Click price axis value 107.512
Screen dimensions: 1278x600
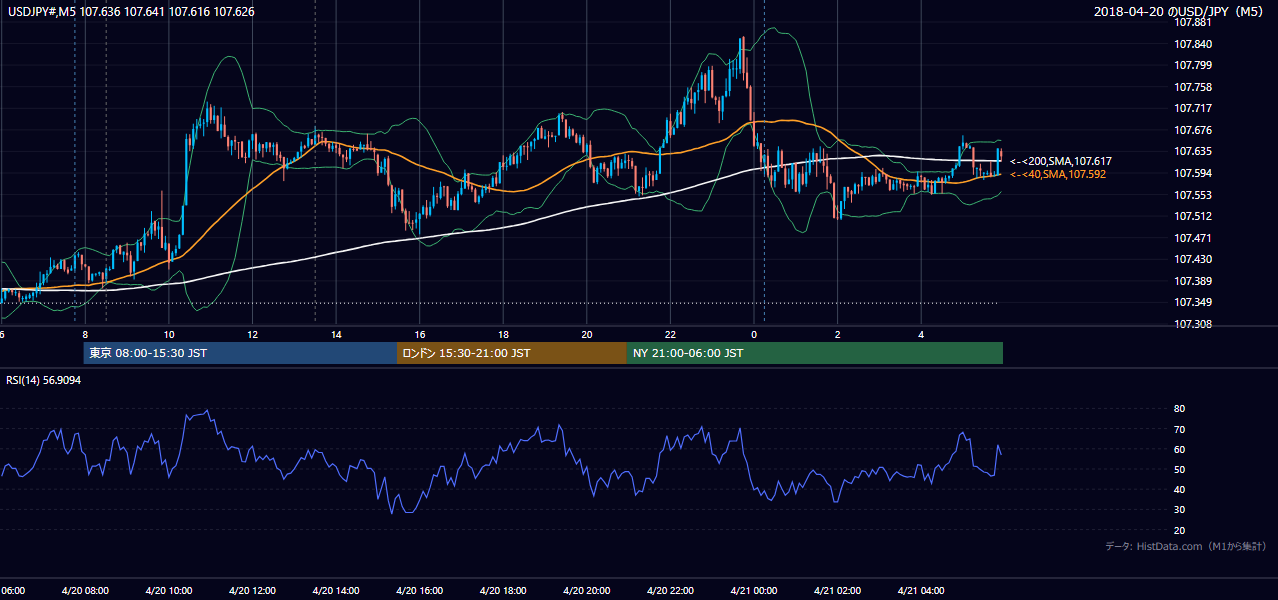1195,216
